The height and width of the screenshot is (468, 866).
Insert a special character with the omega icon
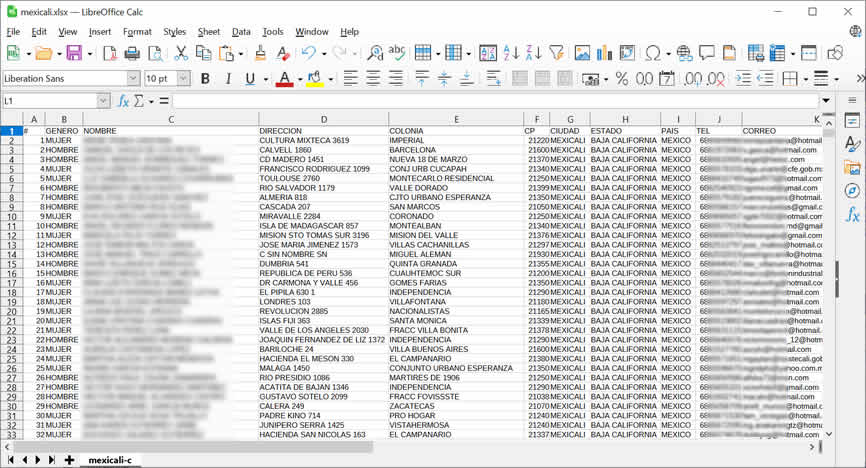pyautogui.click(x=653, y=53)
